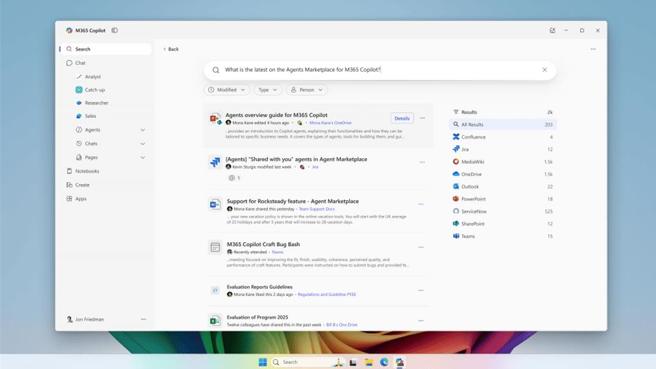Viewport: 656px width, 369px height.
Task: Filter results by ServiceNow
Action: point(502,211)
